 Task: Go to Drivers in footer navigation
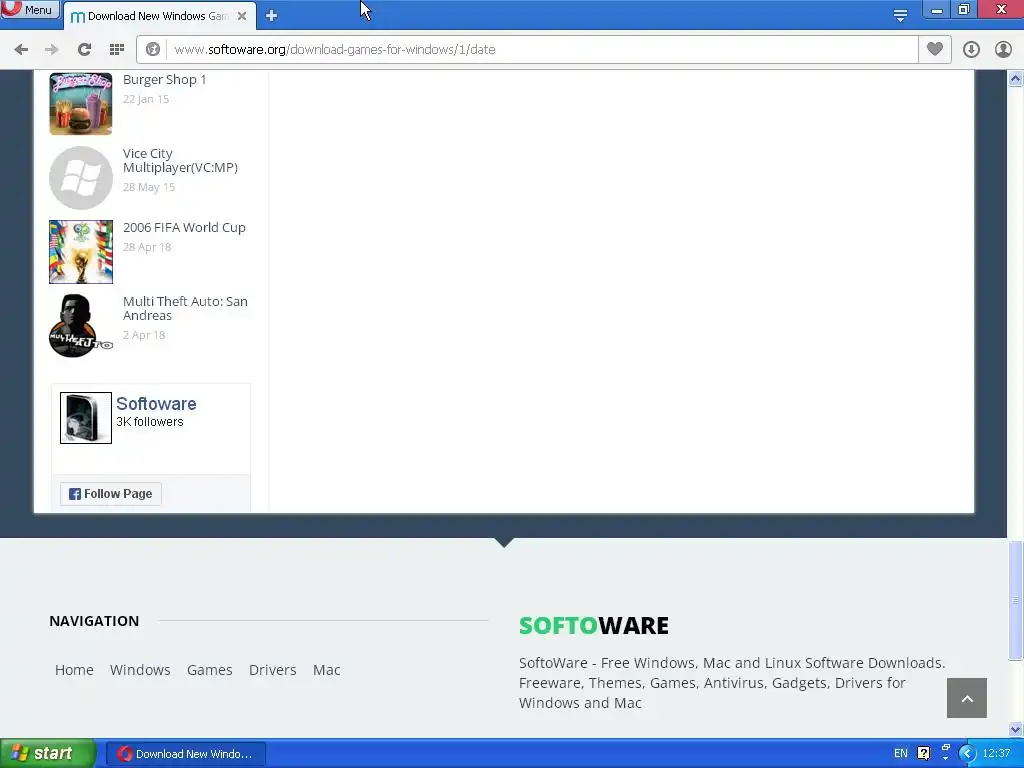coord(272,670)
